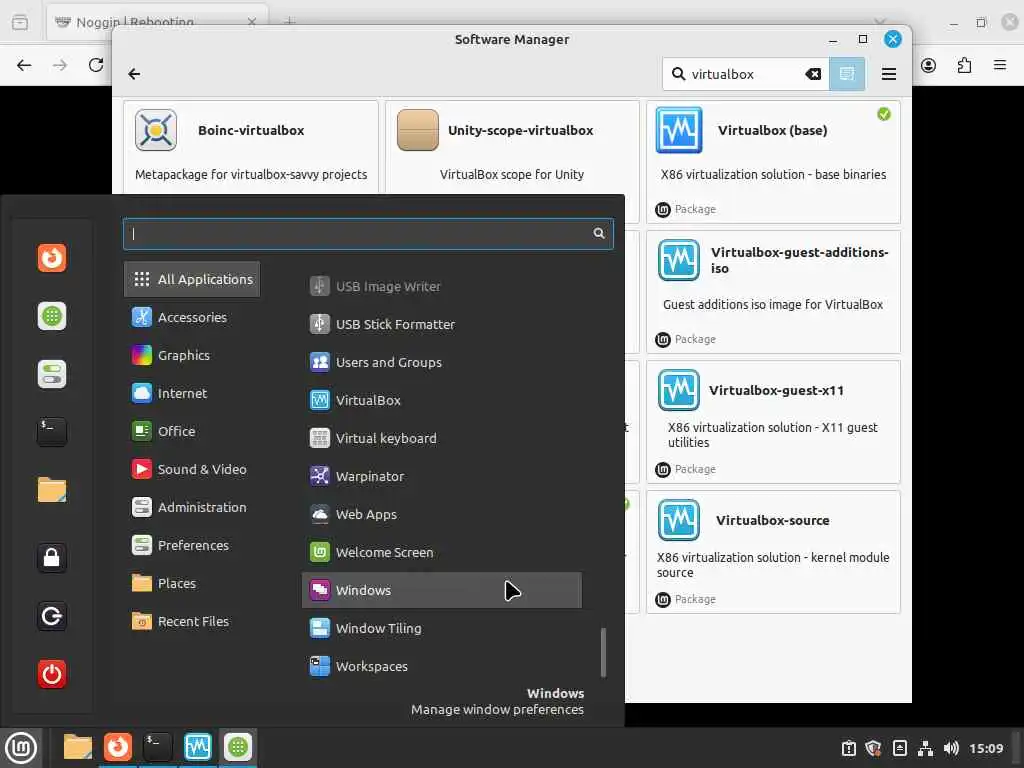This screenshot has width=1024, height=768.
Task: Click Software Manager search field
Action: 746,74
